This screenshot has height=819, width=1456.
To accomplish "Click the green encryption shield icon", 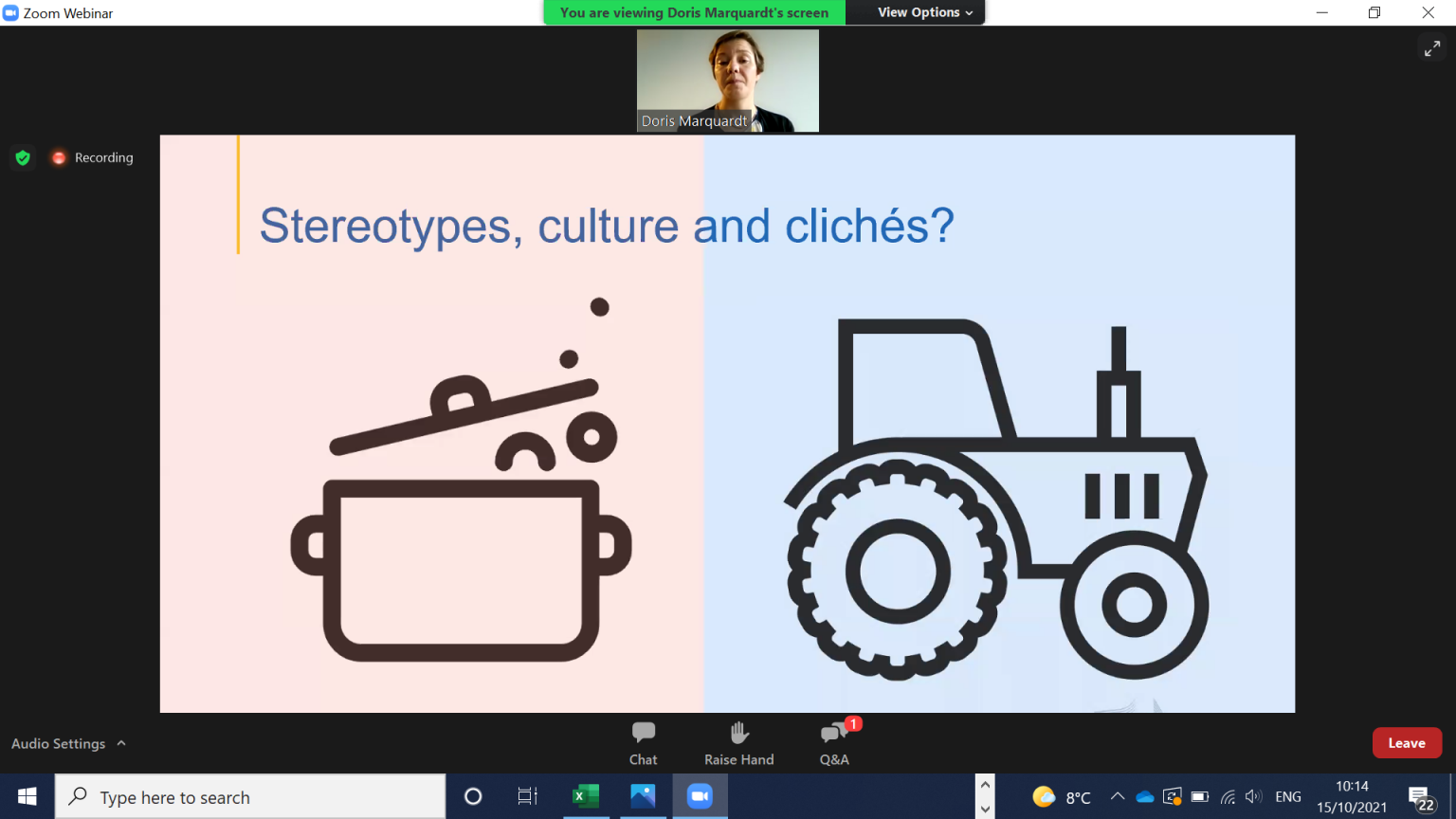I will tap(23, 157).
